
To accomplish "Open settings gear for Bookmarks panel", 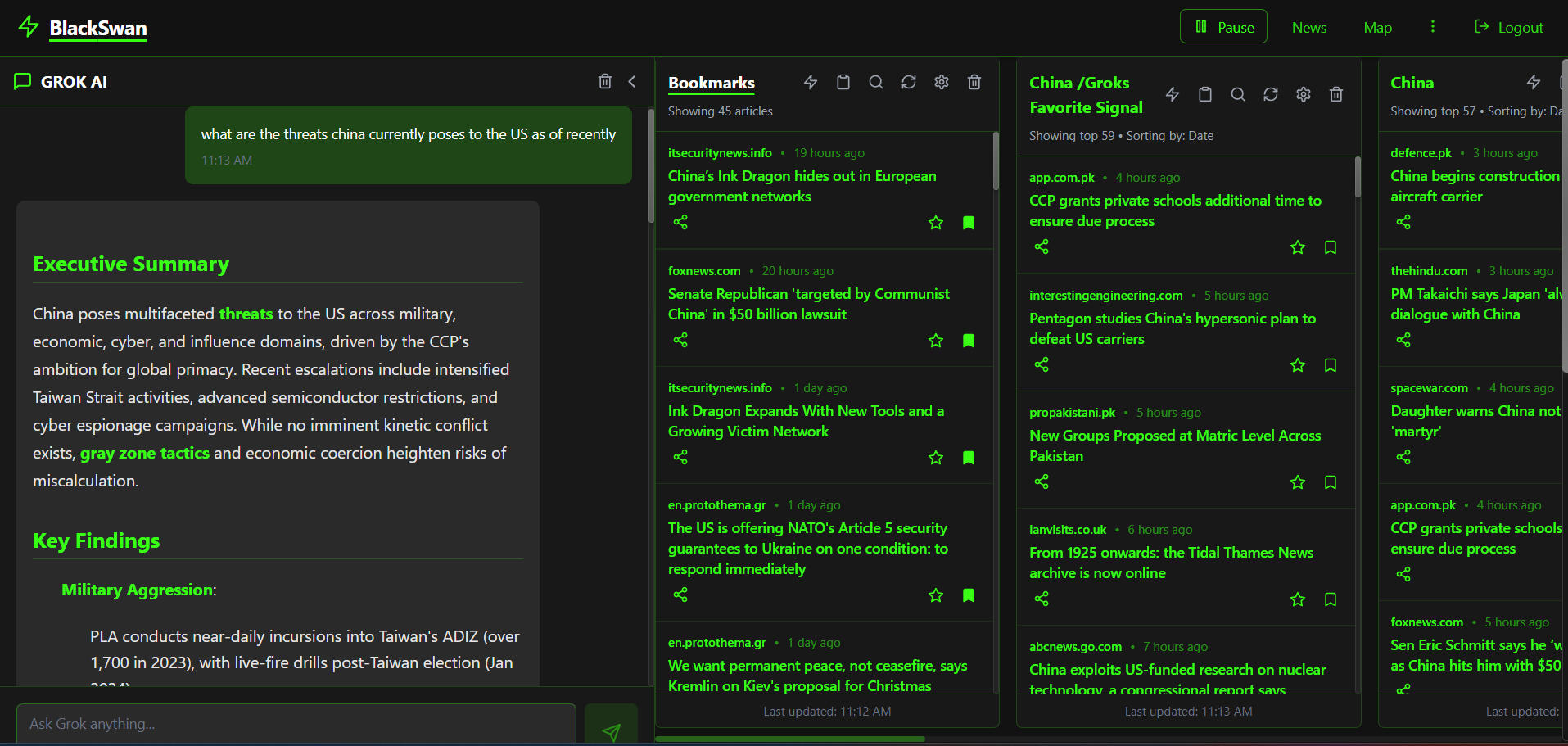I will [x=942, y=82].
